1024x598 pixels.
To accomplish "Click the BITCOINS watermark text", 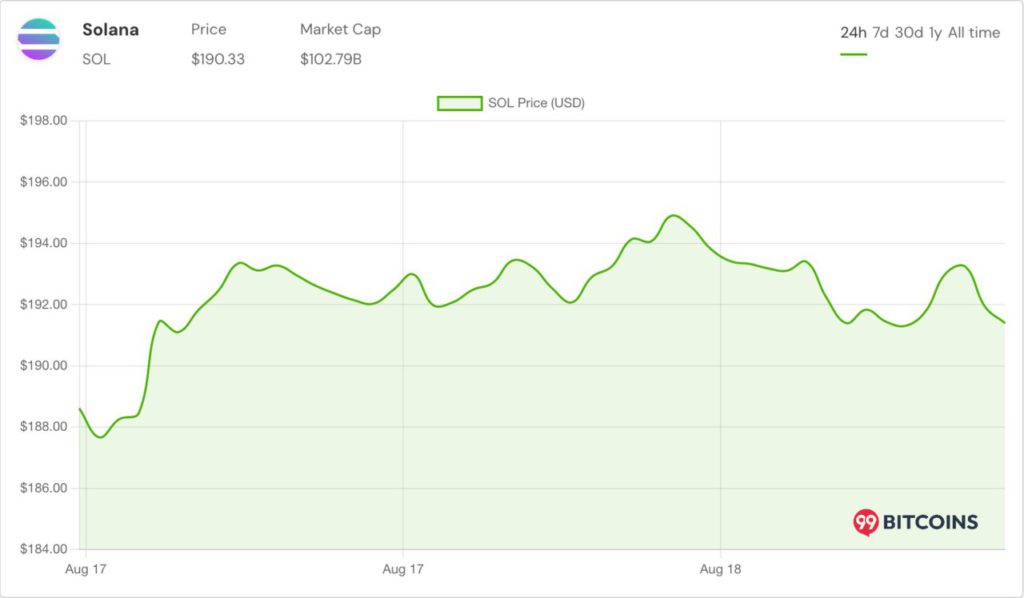I will click(930, 522).
